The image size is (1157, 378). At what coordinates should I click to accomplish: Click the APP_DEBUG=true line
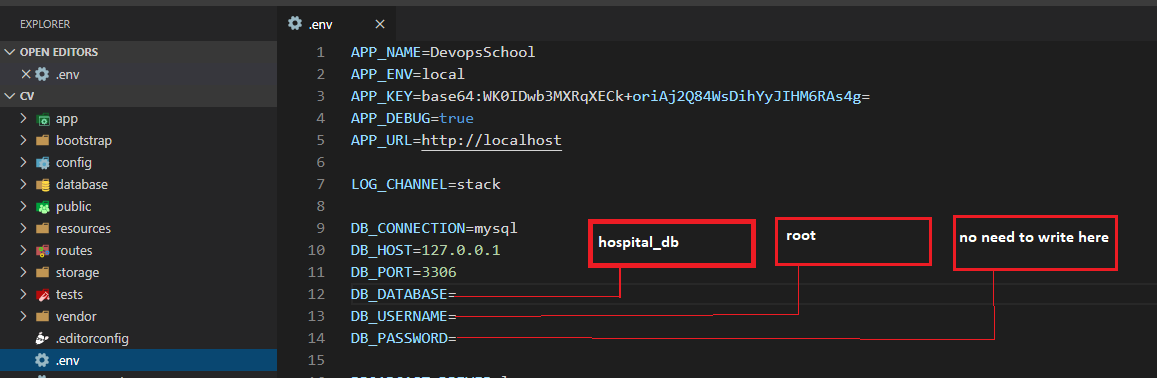point(412,118)
